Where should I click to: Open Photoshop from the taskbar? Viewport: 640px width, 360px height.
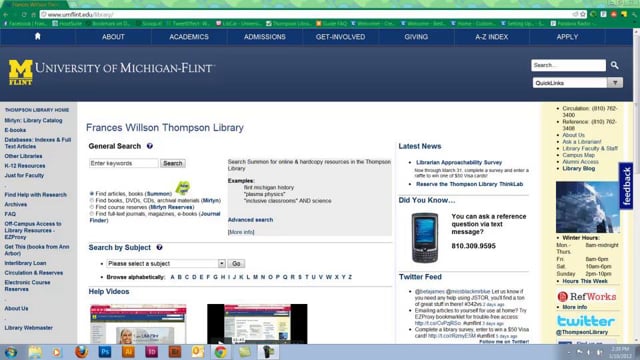pyautogui.click(x=105, y=352)
